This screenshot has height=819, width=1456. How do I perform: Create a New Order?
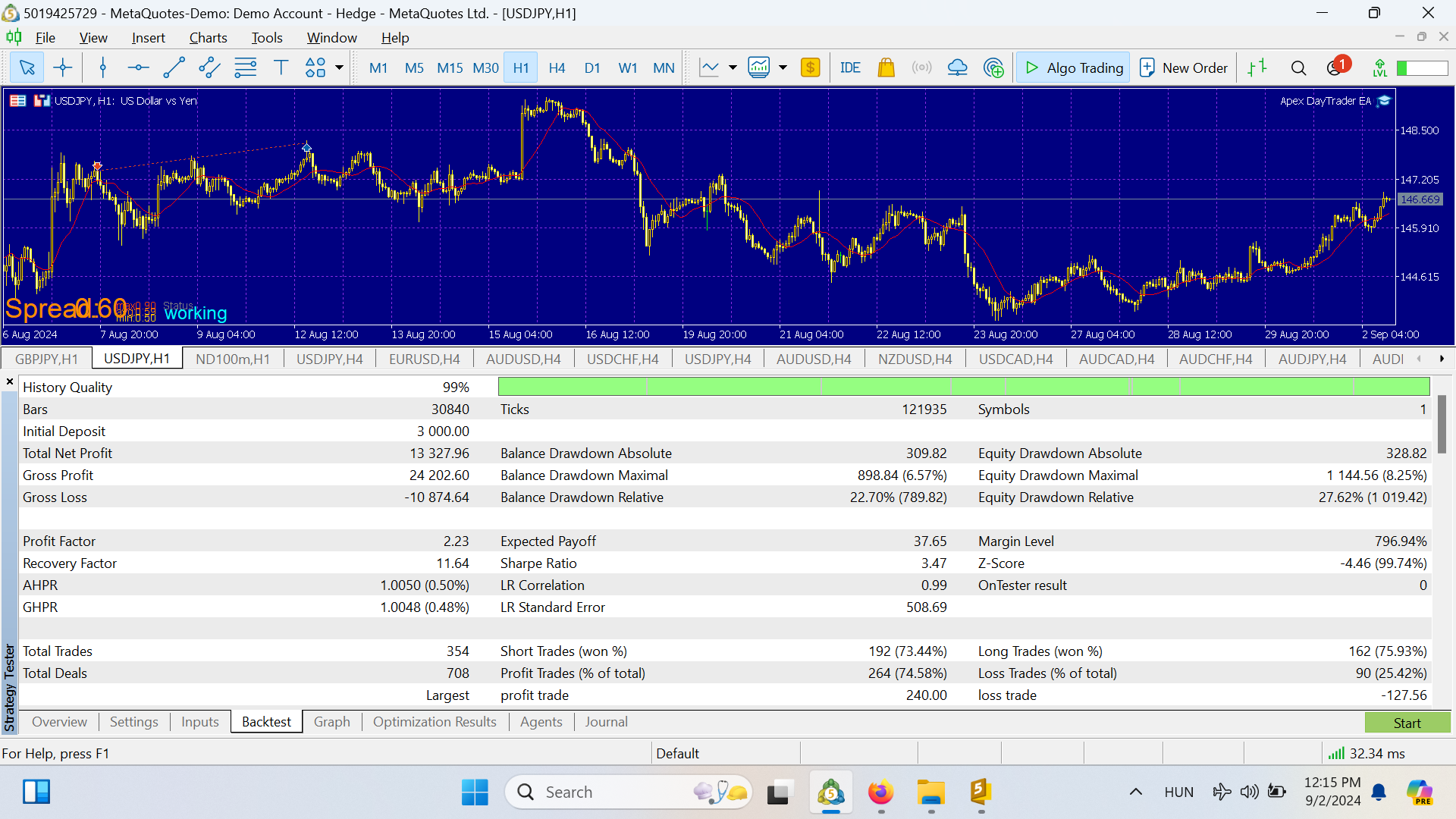point(1183,67)
